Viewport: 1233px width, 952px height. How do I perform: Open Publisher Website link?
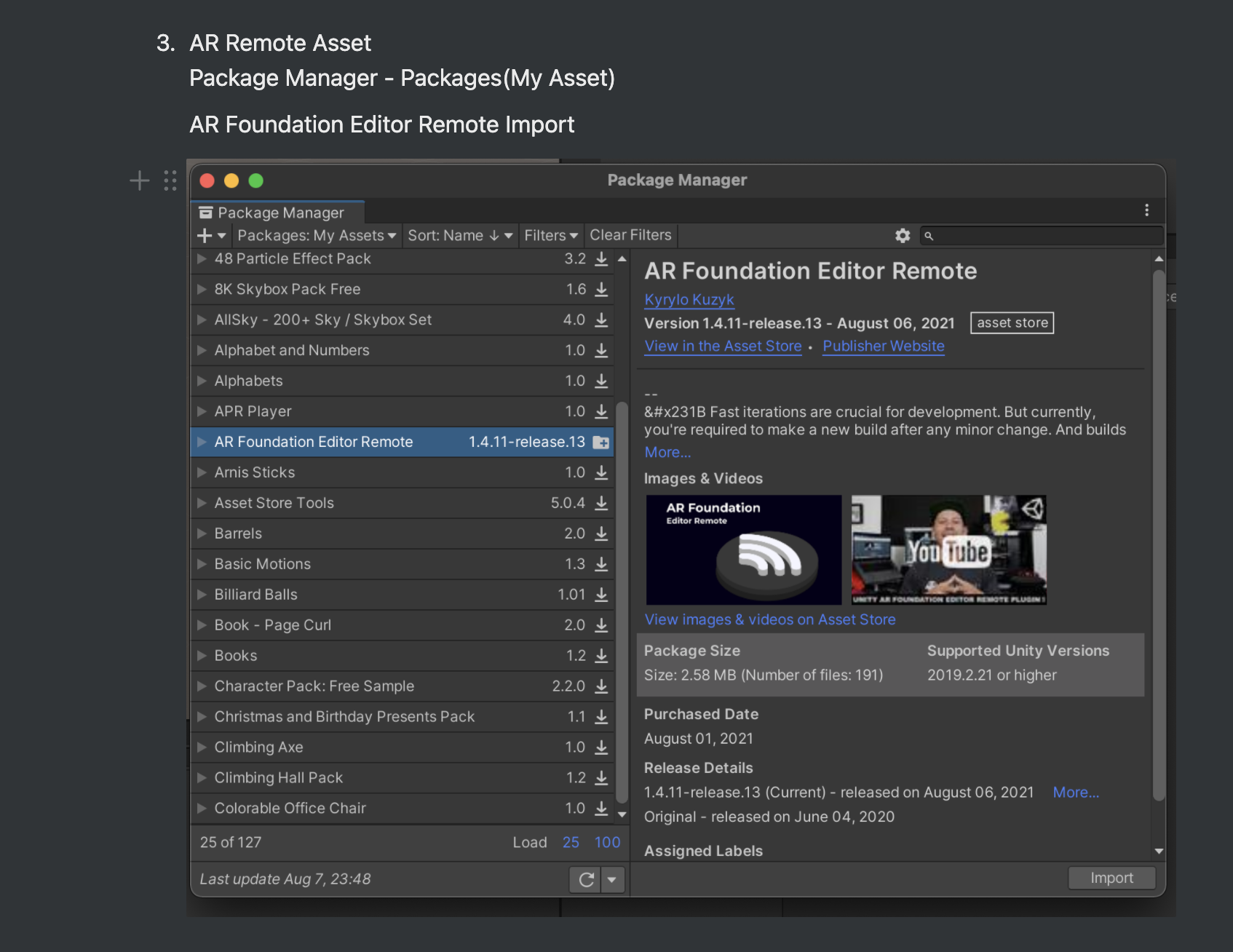point(884,346)
